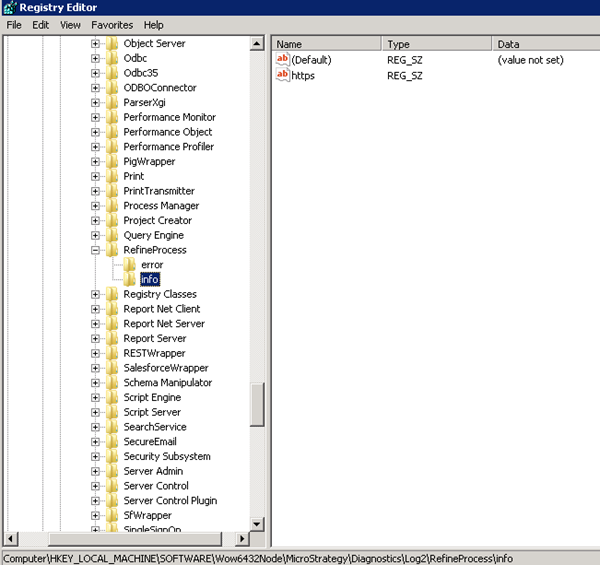The width and height of the screenshot is (600, 565).
Task: Click the folder icon beside Query Engine
Action: pos(111,235)
